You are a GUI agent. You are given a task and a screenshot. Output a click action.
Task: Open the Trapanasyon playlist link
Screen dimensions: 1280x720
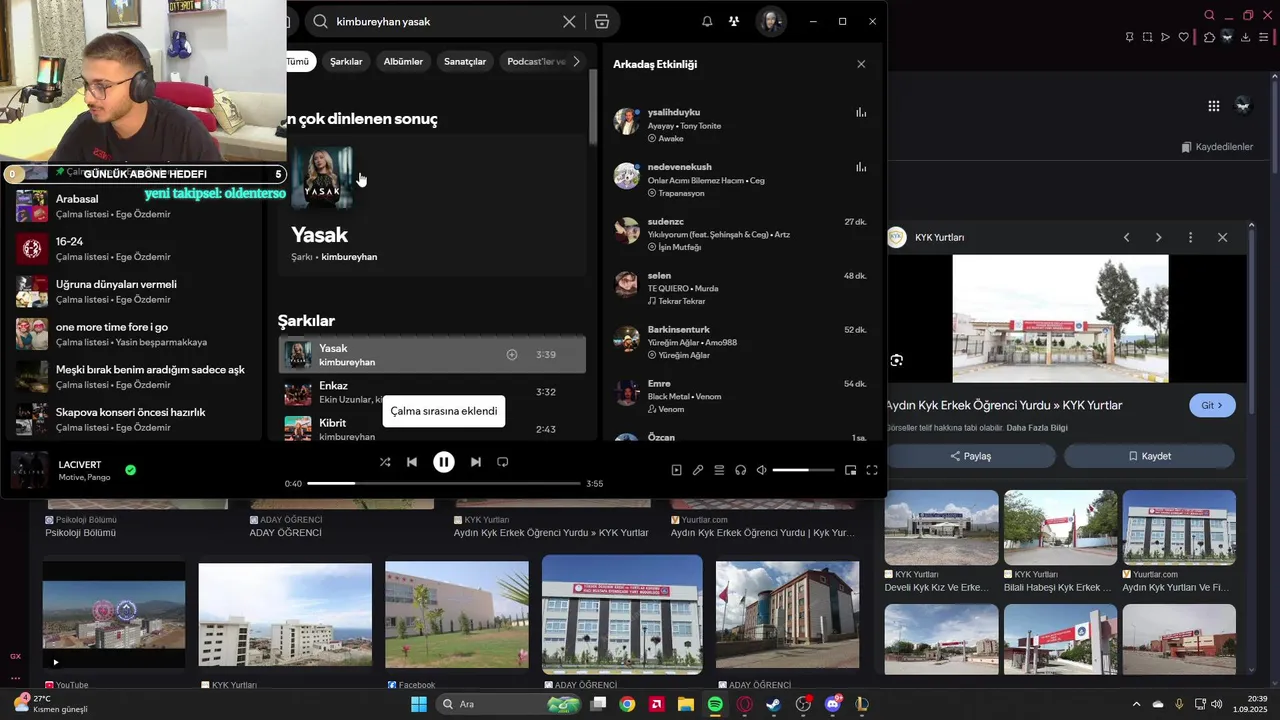pyautogui.click(x=681, y=193)
